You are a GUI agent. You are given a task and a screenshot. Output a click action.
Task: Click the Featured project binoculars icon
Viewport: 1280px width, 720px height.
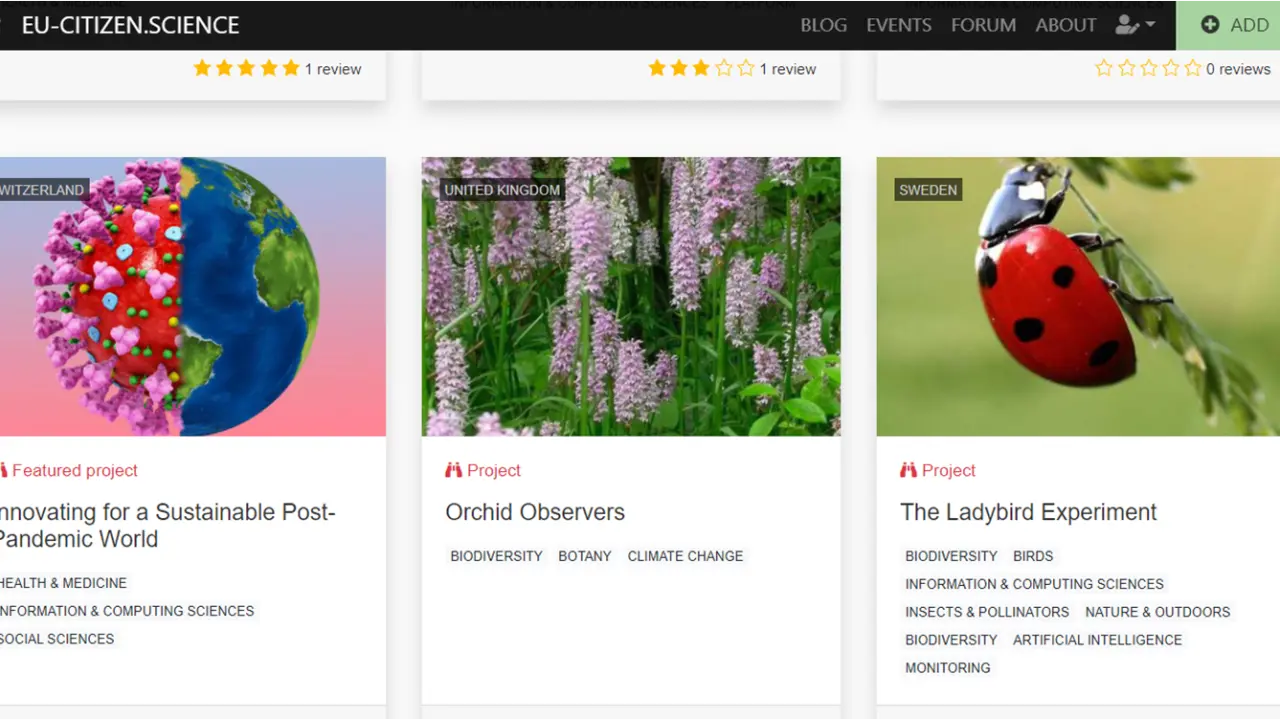point(3,470)
